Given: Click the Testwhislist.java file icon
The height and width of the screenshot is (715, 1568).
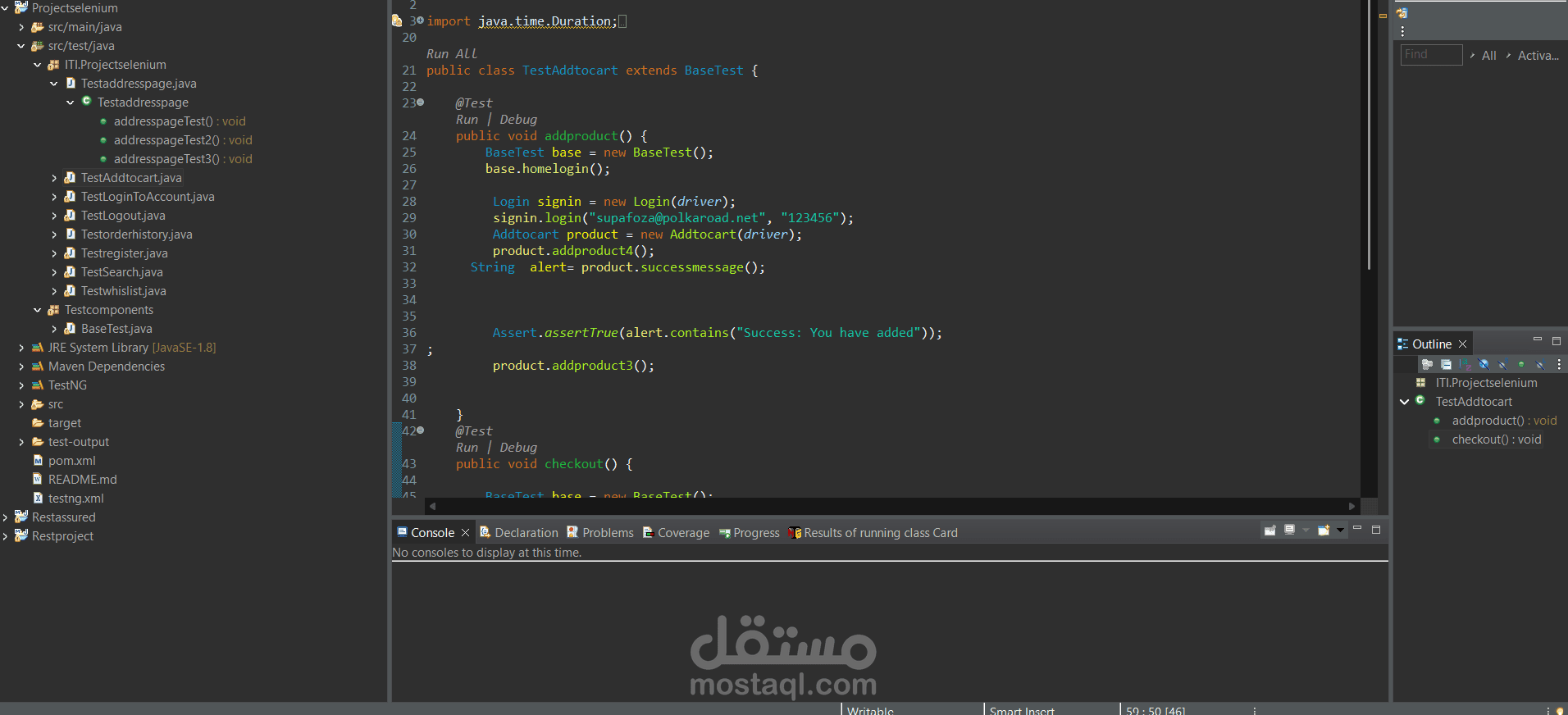Looking at the screenshot, I should tap(70, 291).
